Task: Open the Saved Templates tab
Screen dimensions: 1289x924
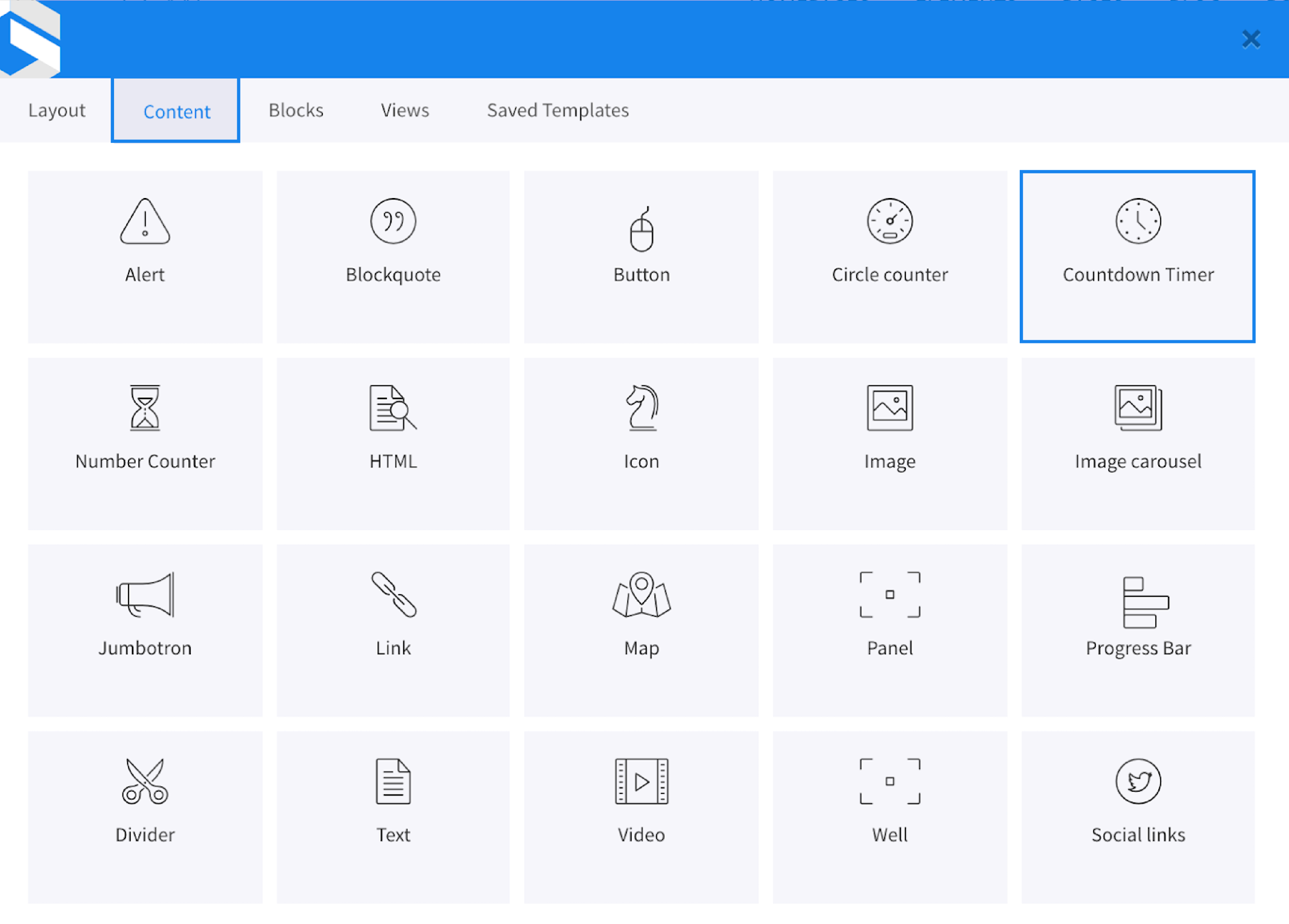Action: (x=558, y=110)
